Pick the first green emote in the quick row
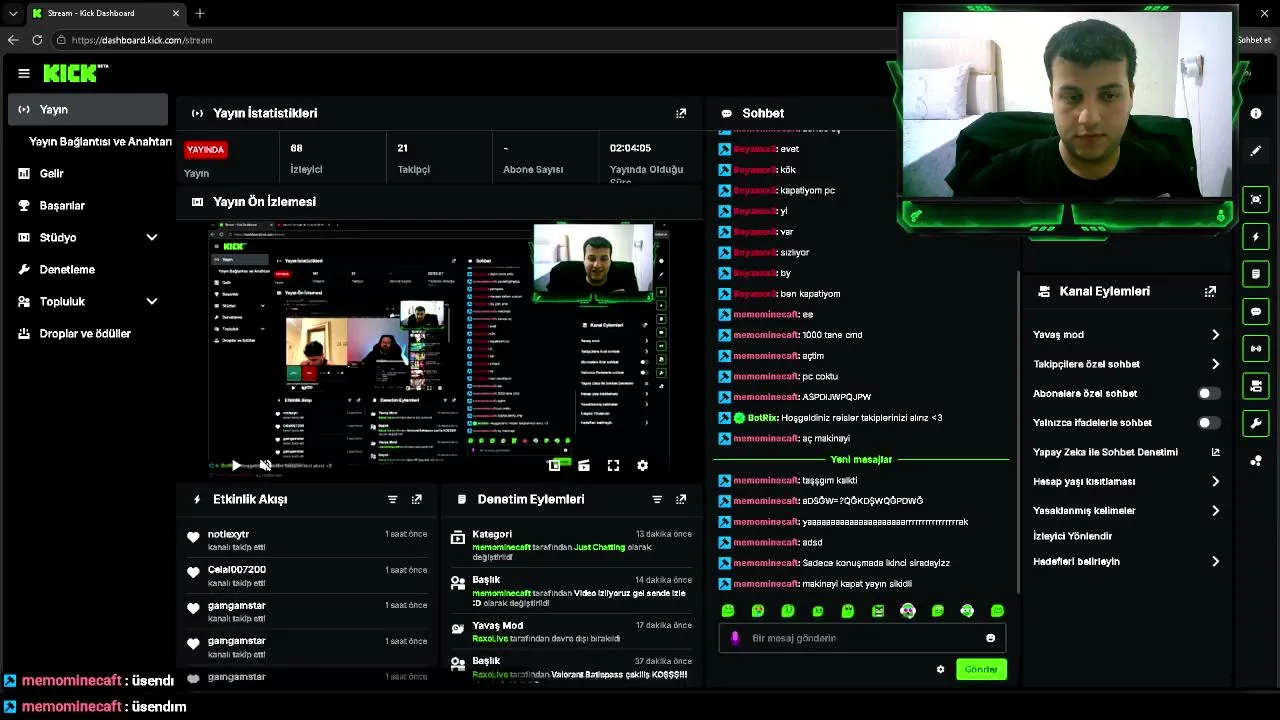Viewport: 1280px width, 720px height. pyautogui.click(x=728, y=611)
